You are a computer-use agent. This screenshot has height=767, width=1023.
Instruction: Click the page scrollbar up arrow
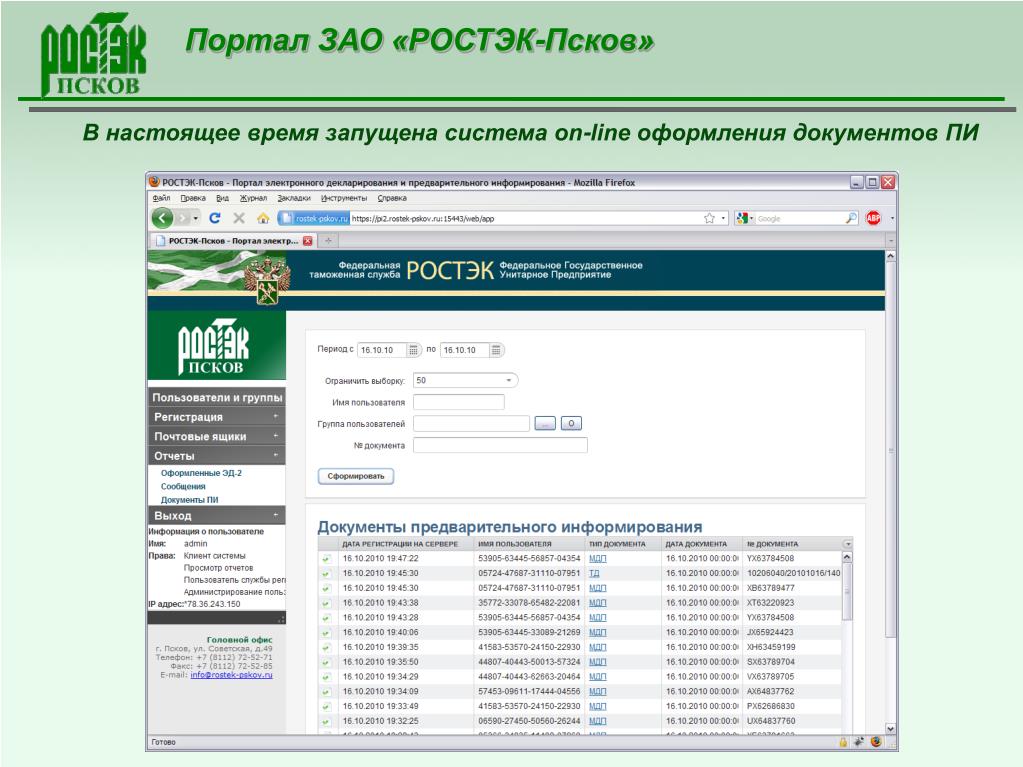click(x=891, y=256)
